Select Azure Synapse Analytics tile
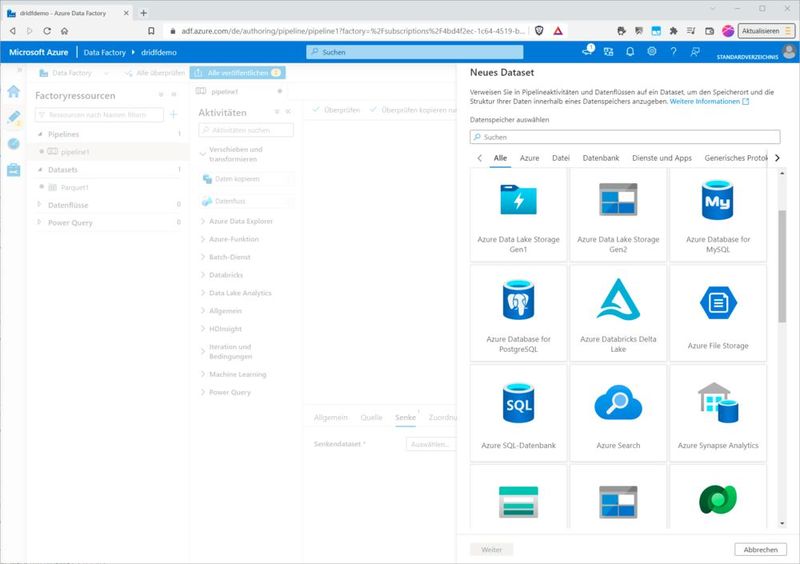 coord(718,413)
